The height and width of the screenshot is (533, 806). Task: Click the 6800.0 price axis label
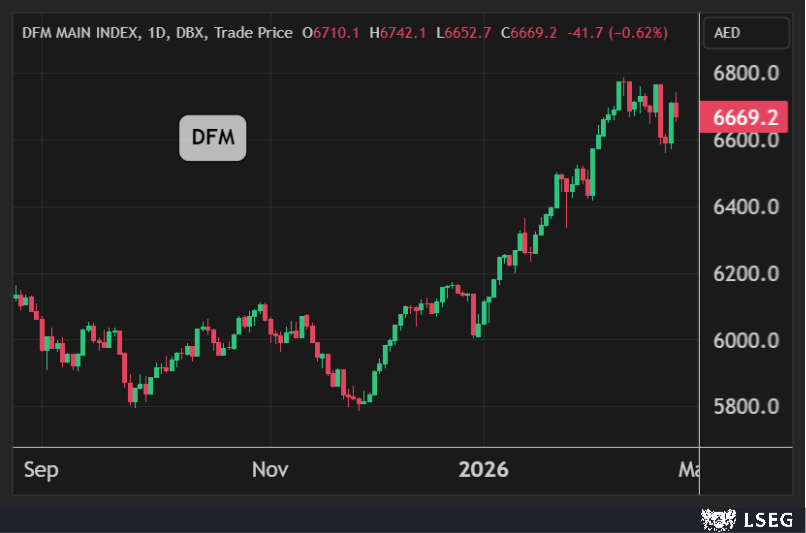click(745, 73)
